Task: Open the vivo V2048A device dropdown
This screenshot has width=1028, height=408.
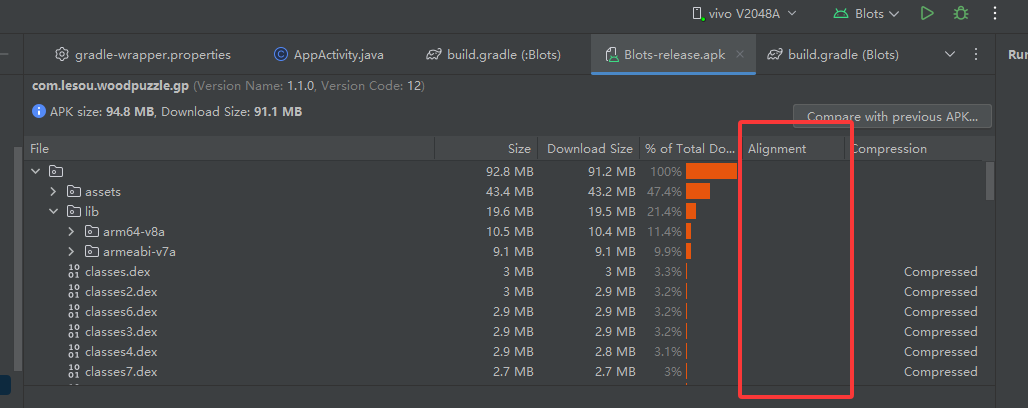Action: pyautogui.click(x=745, y=13)
